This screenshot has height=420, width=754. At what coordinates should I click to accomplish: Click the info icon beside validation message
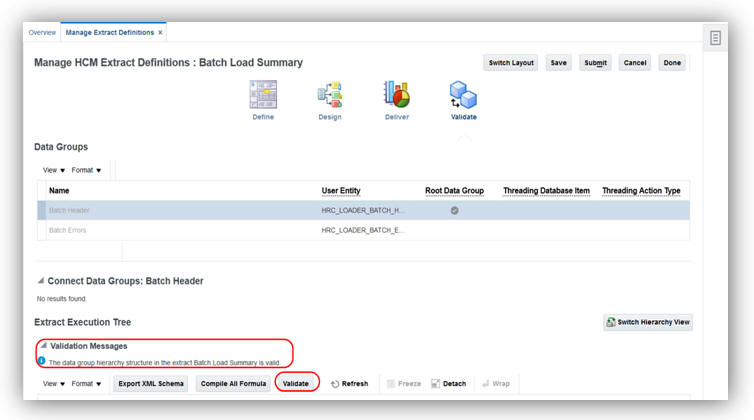[x=41, y=361]
